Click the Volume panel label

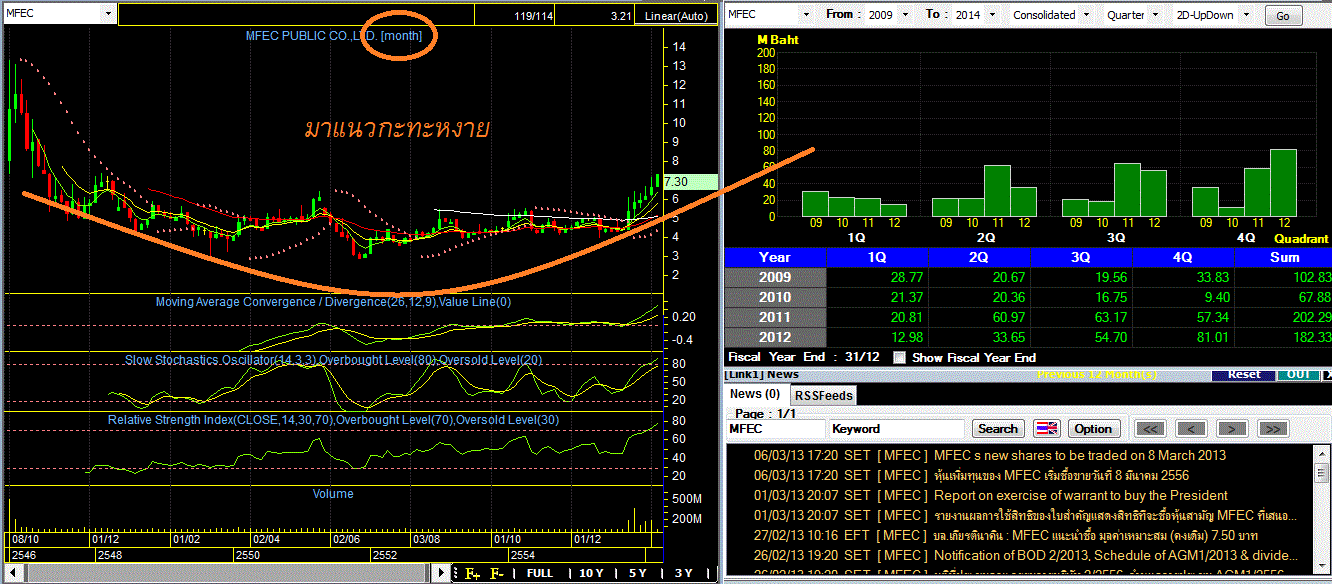tap(333, 494)
